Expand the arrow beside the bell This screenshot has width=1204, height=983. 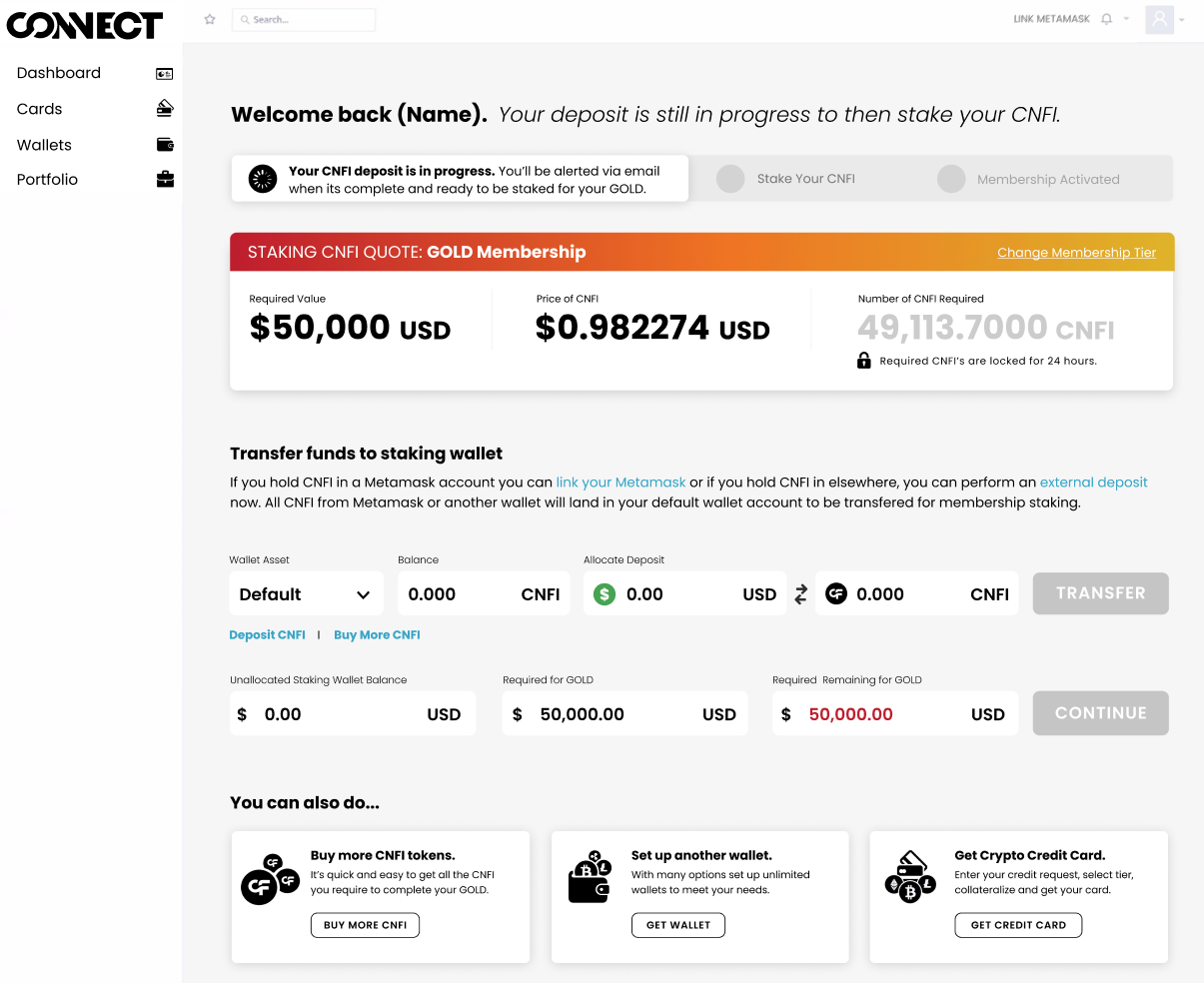(1126, 19)
